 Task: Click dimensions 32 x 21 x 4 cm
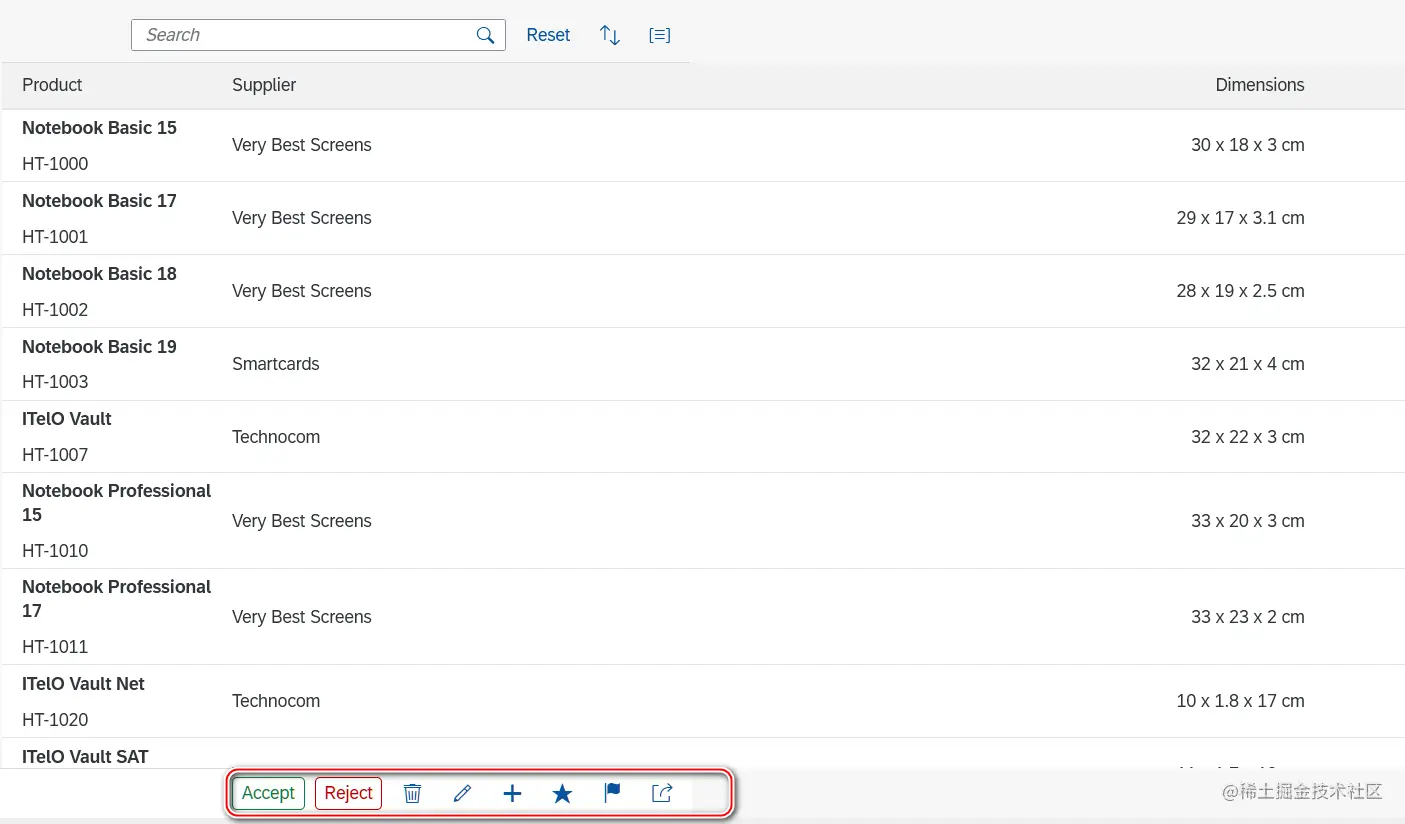pyautogui.click(x=1248, y=364)
